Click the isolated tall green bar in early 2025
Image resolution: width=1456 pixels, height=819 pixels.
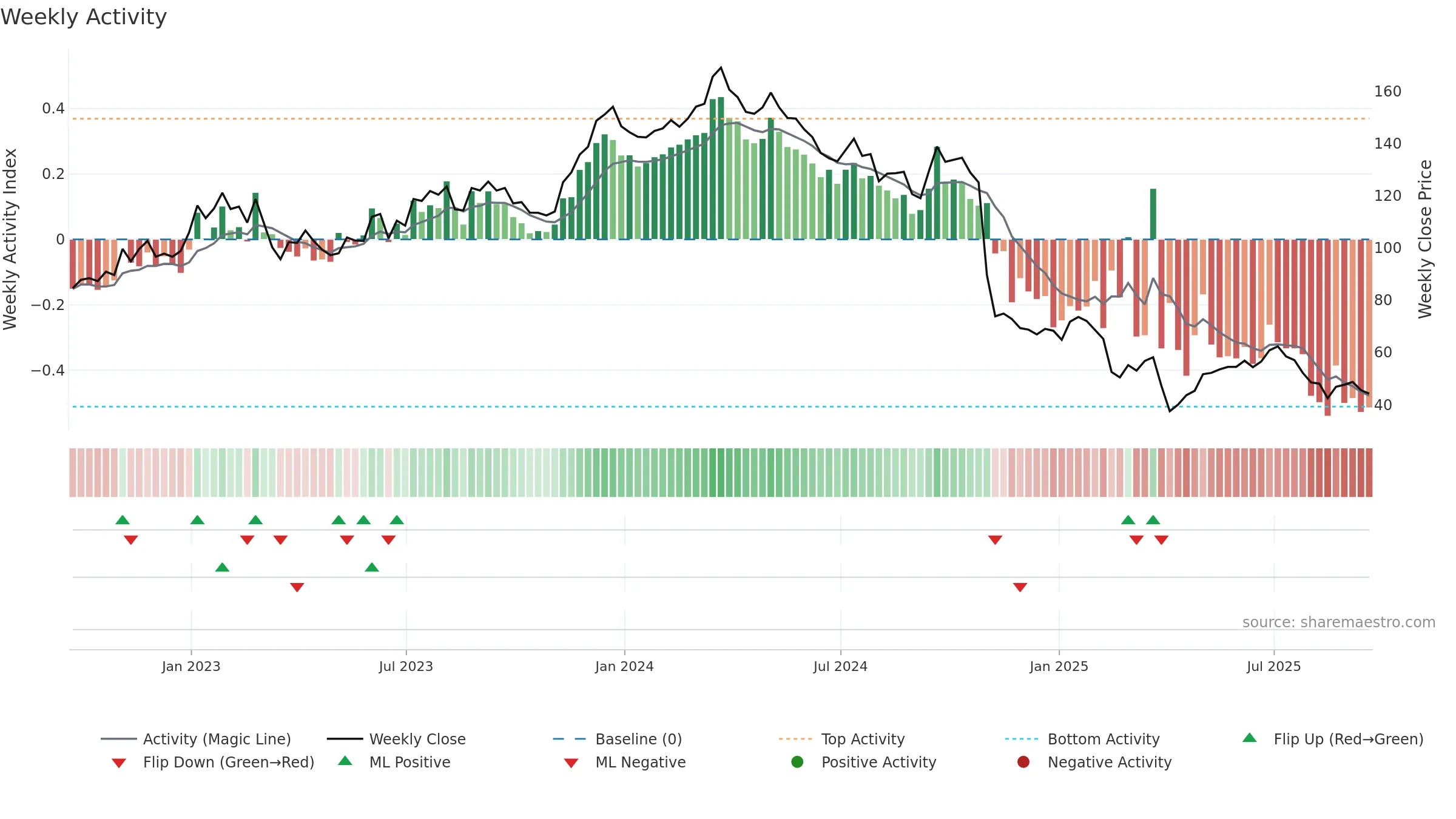(x=1153, y=214)
